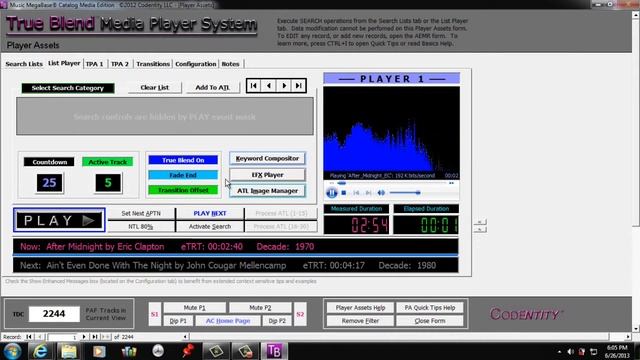The image size is (640, 360).
Task: Switch to the TPA 2 tab
Action: click(x=120, y=64)
